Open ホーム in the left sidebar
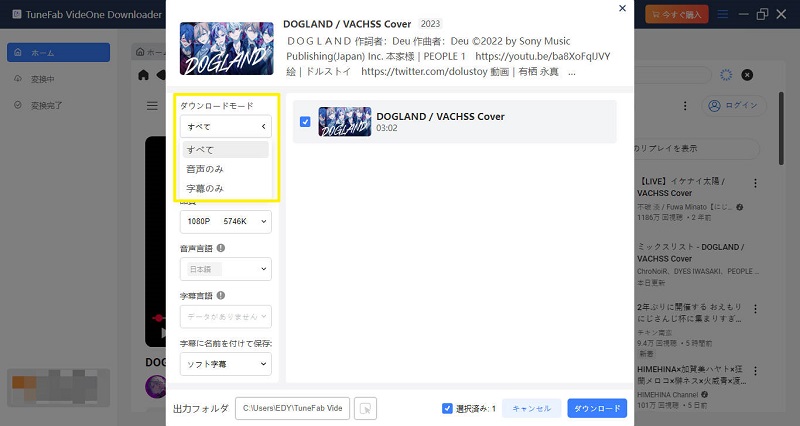 (x=58, y=53)
